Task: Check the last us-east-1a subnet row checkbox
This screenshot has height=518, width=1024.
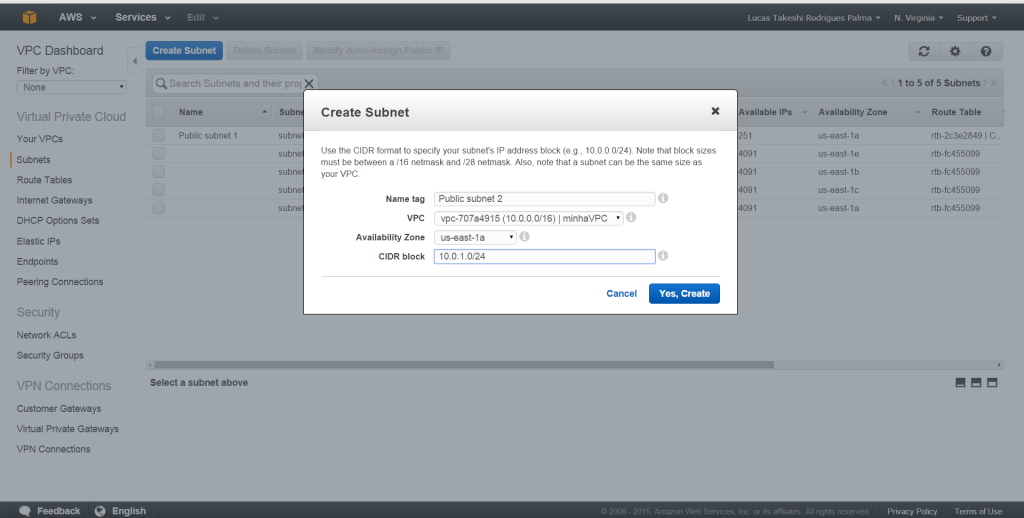Action: tap(158, 208)
